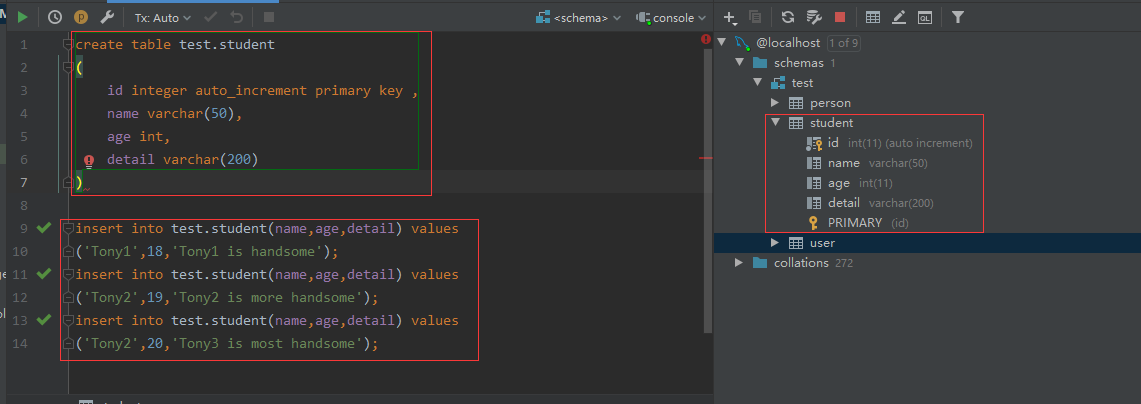Screen dimensions: 1141x404
Task: Open the table editor grid icon
Action: [873, 17]
